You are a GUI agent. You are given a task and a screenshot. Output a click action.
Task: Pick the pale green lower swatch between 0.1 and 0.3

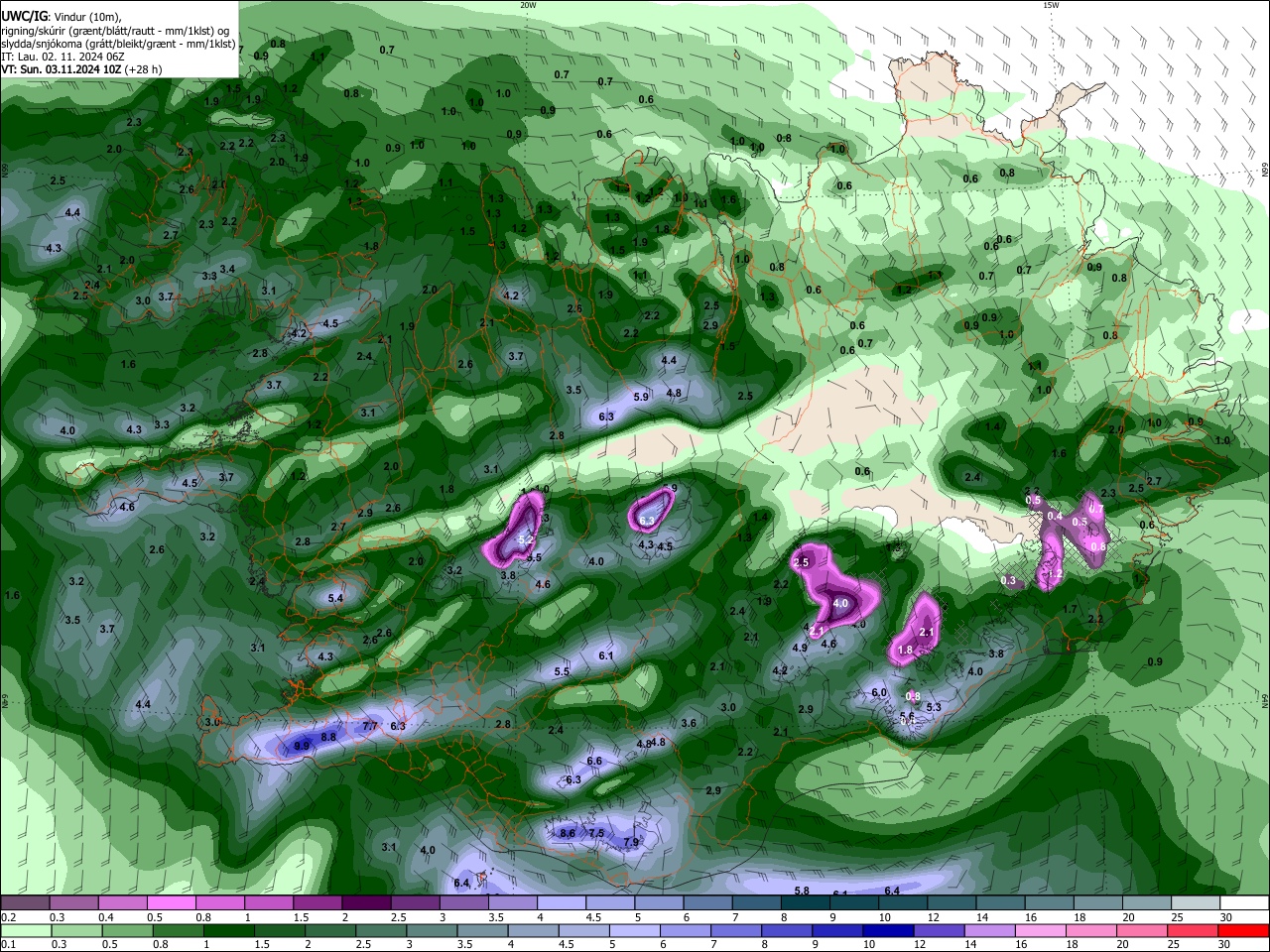pos(27,931)
